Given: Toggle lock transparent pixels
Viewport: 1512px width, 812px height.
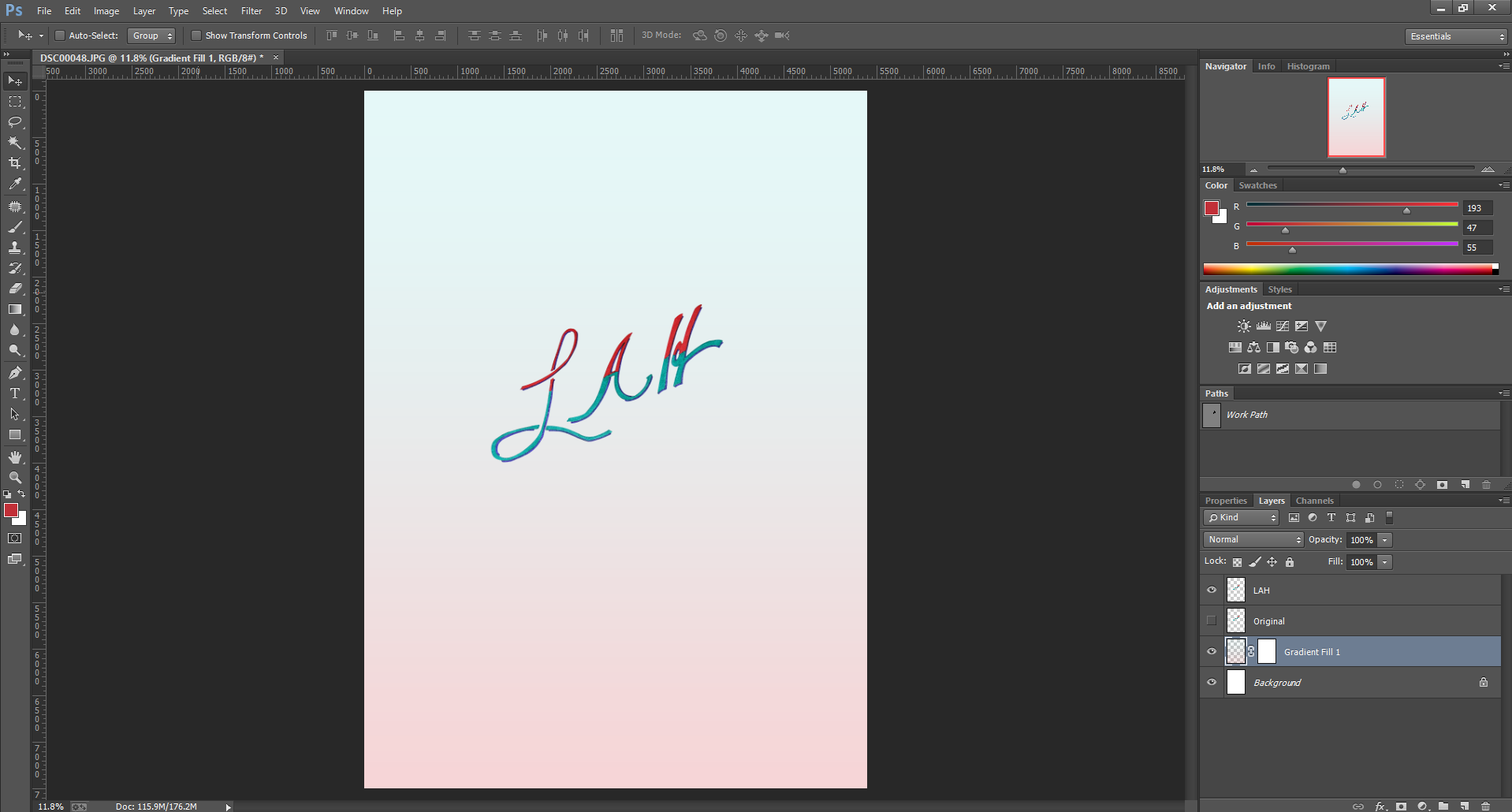Looking at the screenshot, I should 1237,562.
